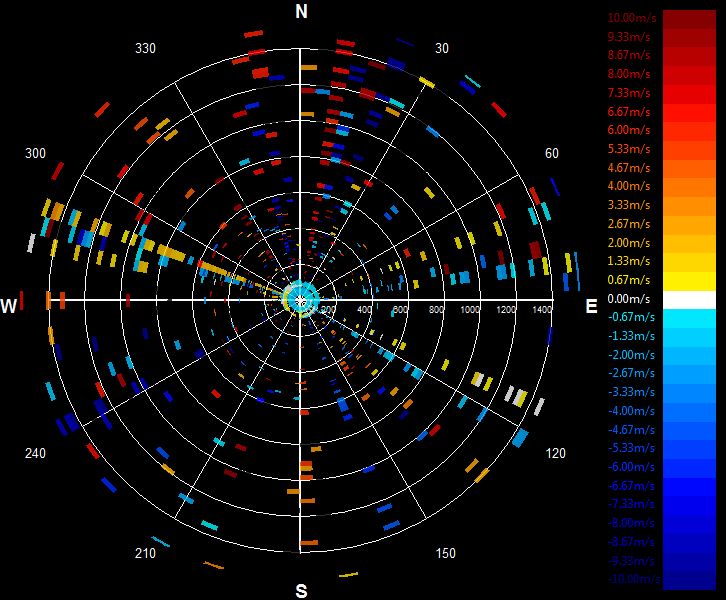The width and height of the screenshot is (726, 600).
Task: Click the -5.33m/s legend label
Action: pos(631,448)
